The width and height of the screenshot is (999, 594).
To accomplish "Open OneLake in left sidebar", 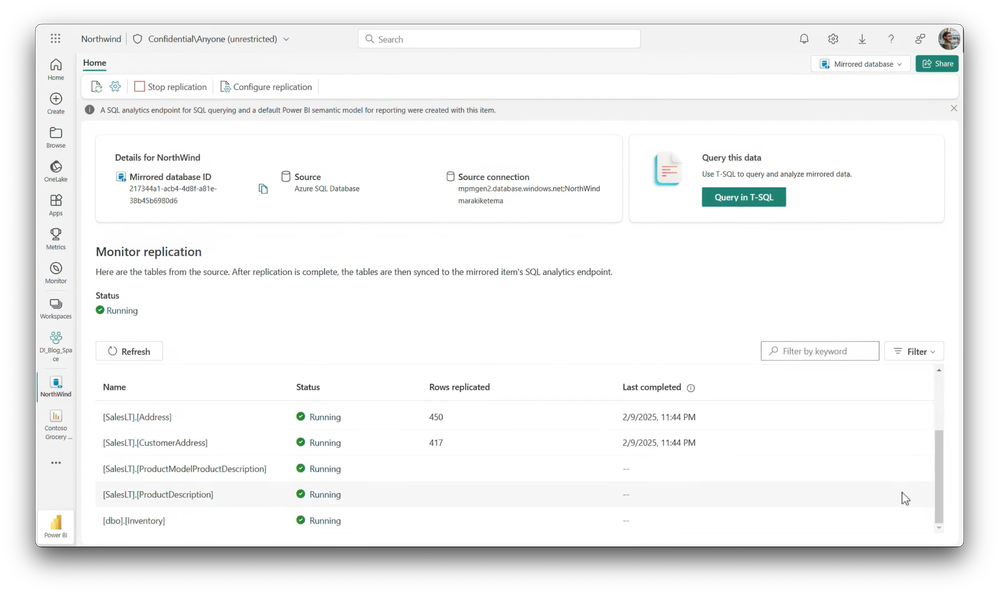I will click(x=56, y=171).
